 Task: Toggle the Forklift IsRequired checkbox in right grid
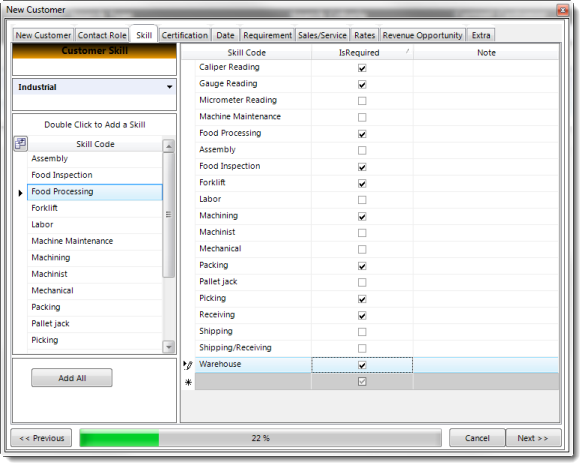click(362, 183)
